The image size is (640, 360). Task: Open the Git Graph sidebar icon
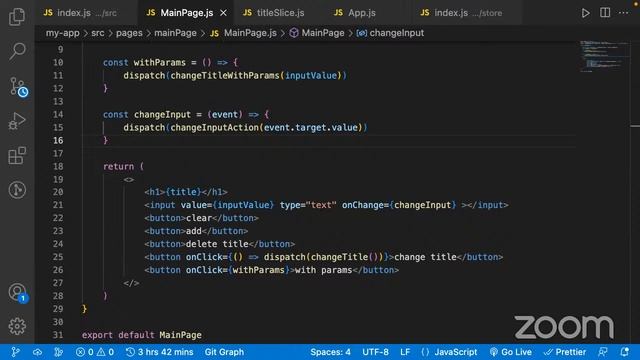[x=17, y=190]
